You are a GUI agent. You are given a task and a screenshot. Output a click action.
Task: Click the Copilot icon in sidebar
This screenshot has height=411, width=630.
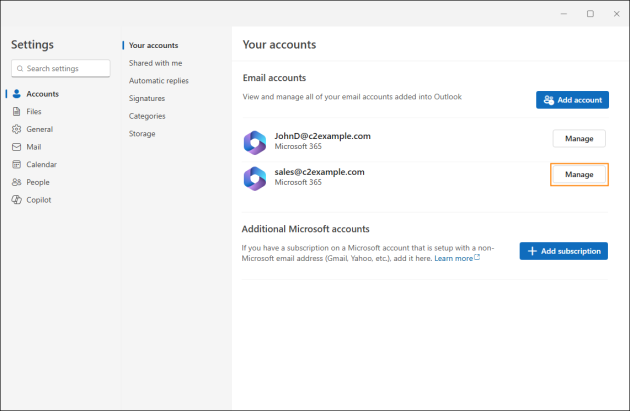16,200
